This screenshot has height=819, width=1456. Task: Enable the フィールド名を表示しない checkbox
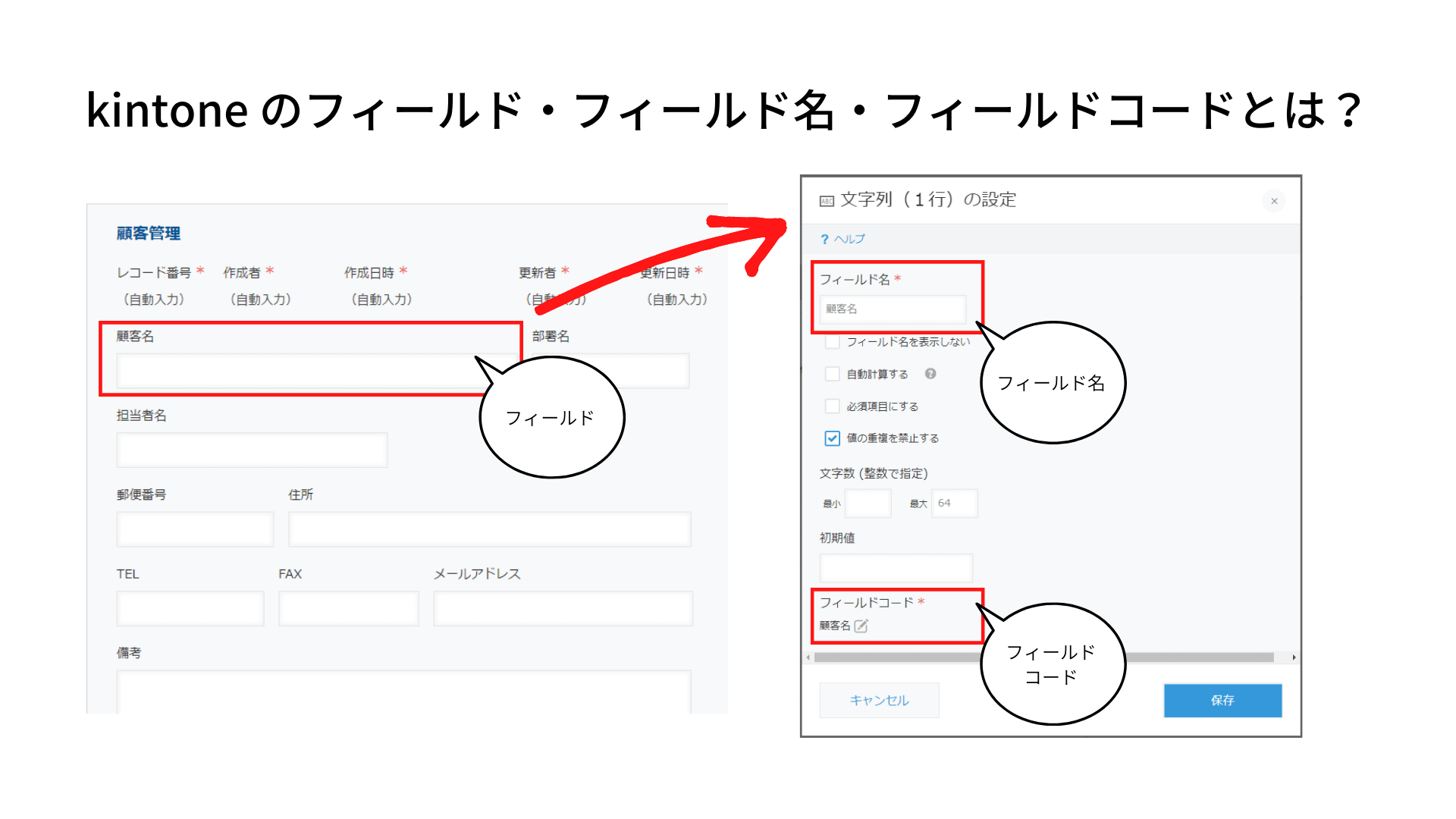[x=831, y=342]
